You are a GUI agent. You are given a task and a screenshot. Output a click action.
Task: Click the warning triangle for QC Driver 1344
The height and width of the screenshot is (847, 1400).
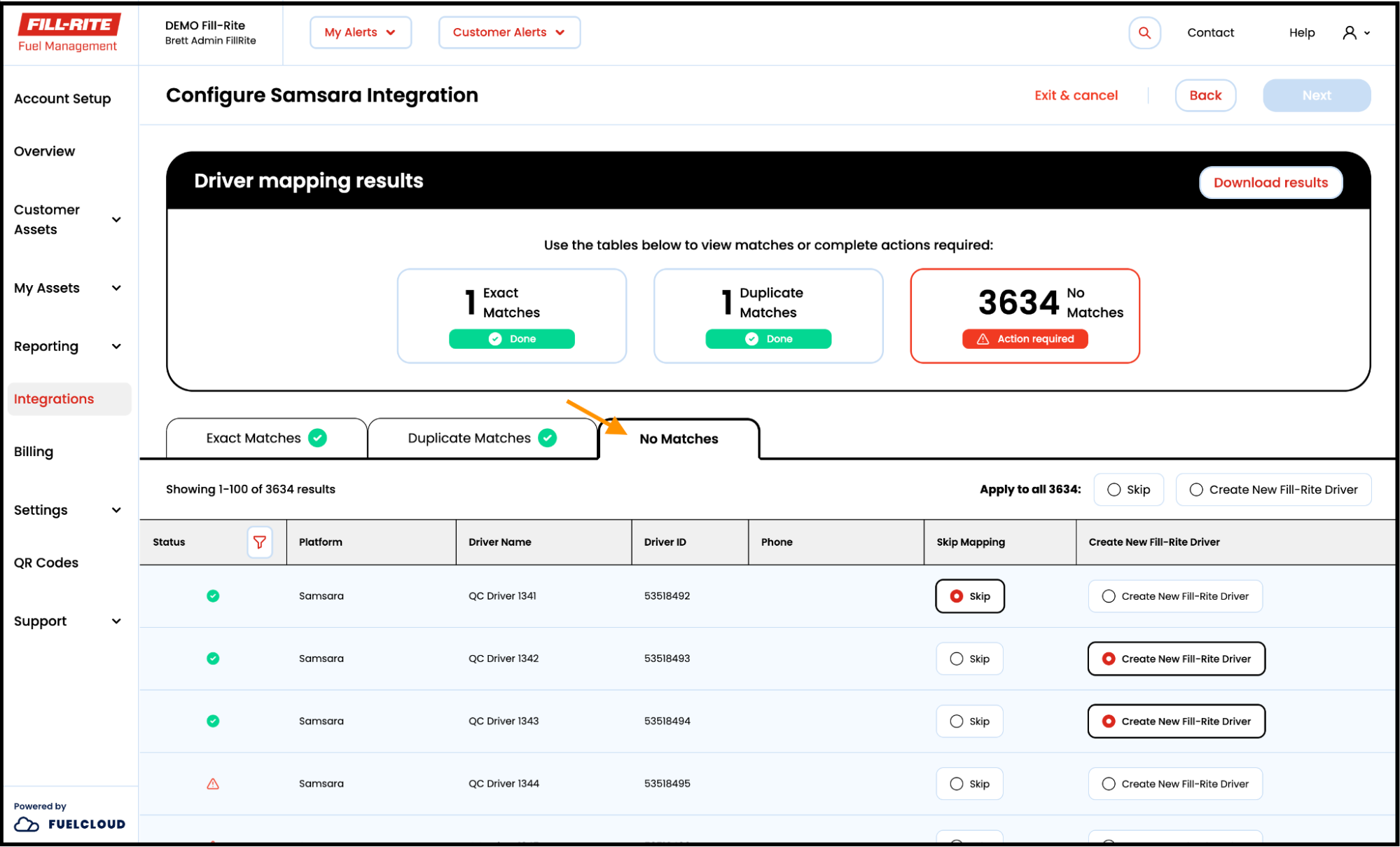(213, 783)
